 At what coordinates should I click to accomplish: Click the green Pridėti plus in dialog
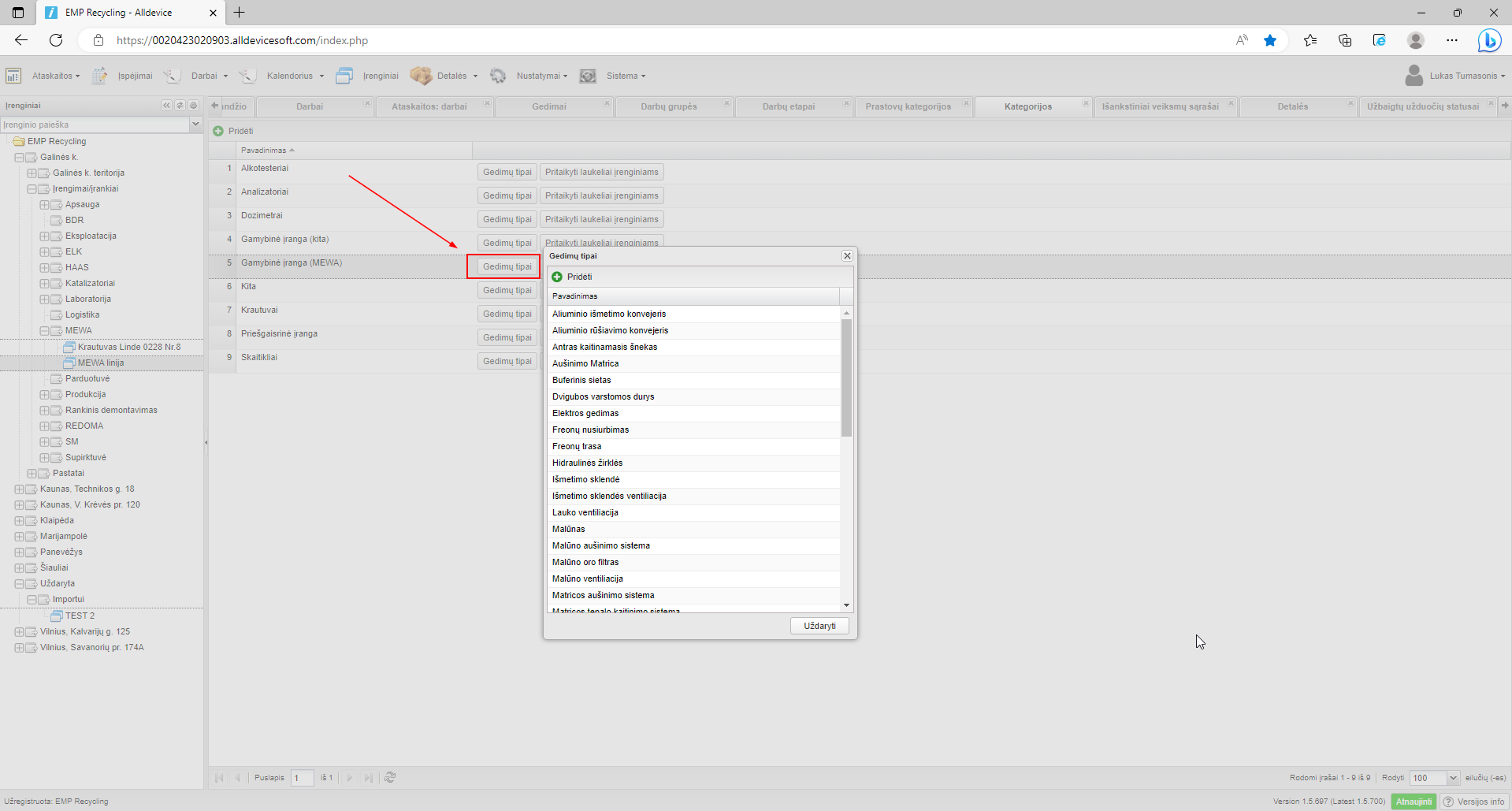click(x=557, y=277)
